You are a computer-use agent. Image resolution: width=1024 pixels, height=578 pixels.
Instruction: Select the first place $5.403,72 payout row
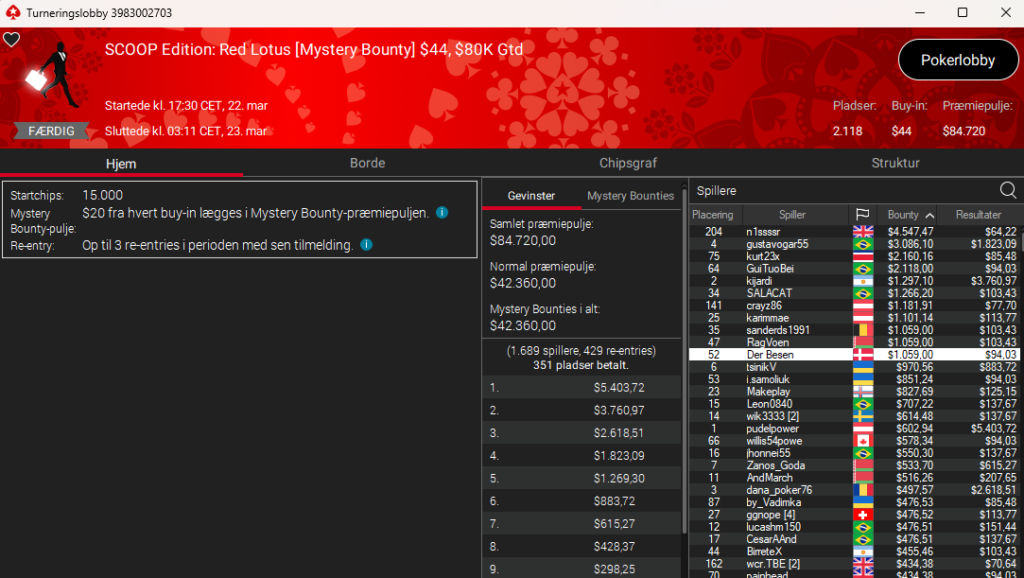tap(582, 387)
